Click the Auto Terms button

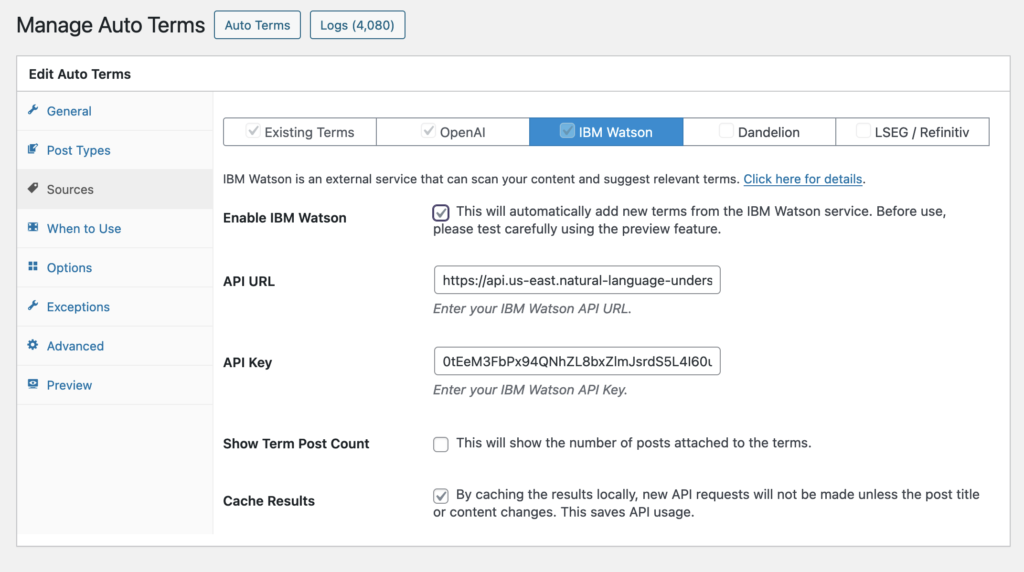[257, 25]
